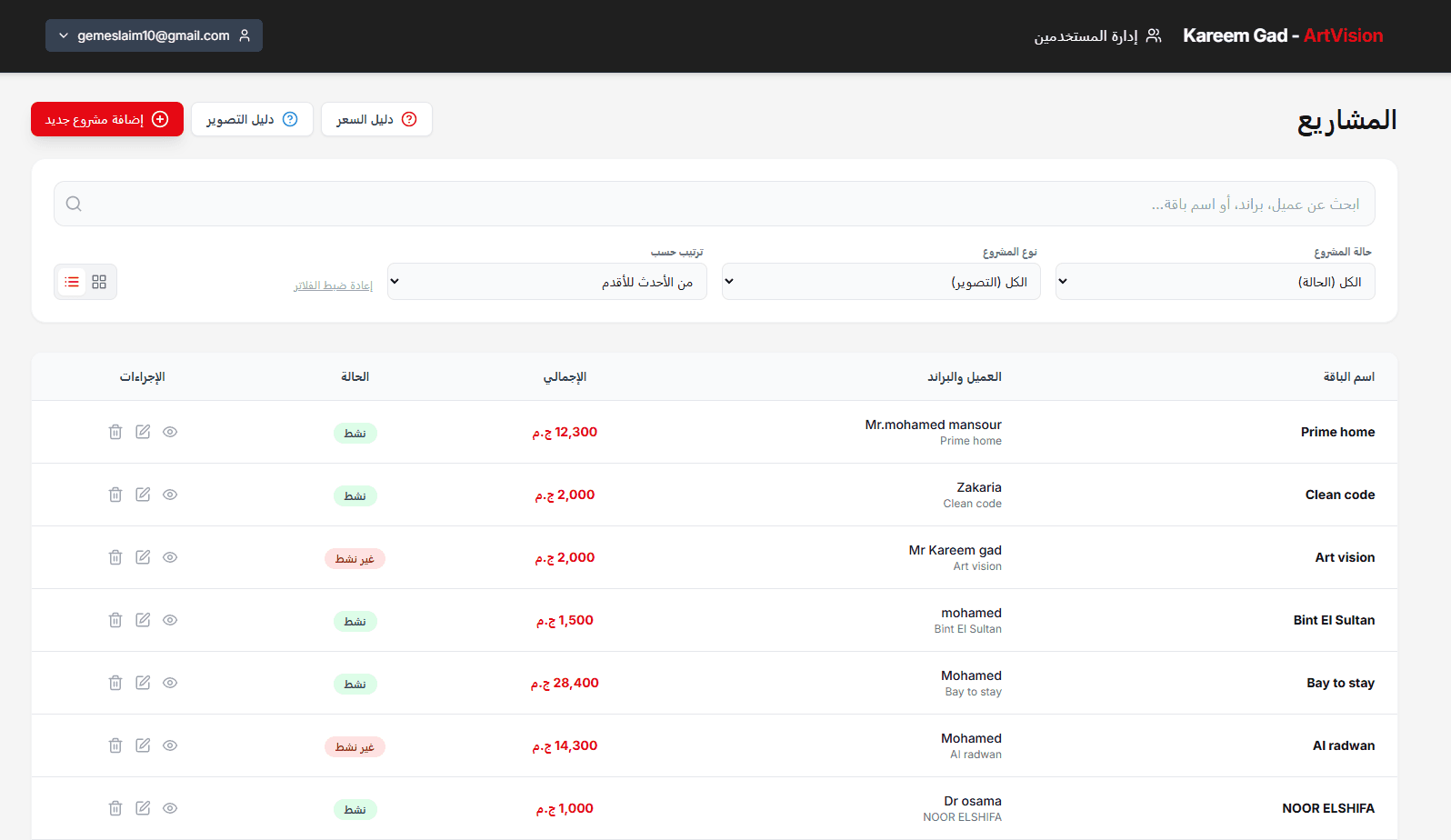This screenshot has width=1451, height=840.
Task: Open the pricing guide (دليل السعر)
Action: pyautogui.click(x=376, y=119)
